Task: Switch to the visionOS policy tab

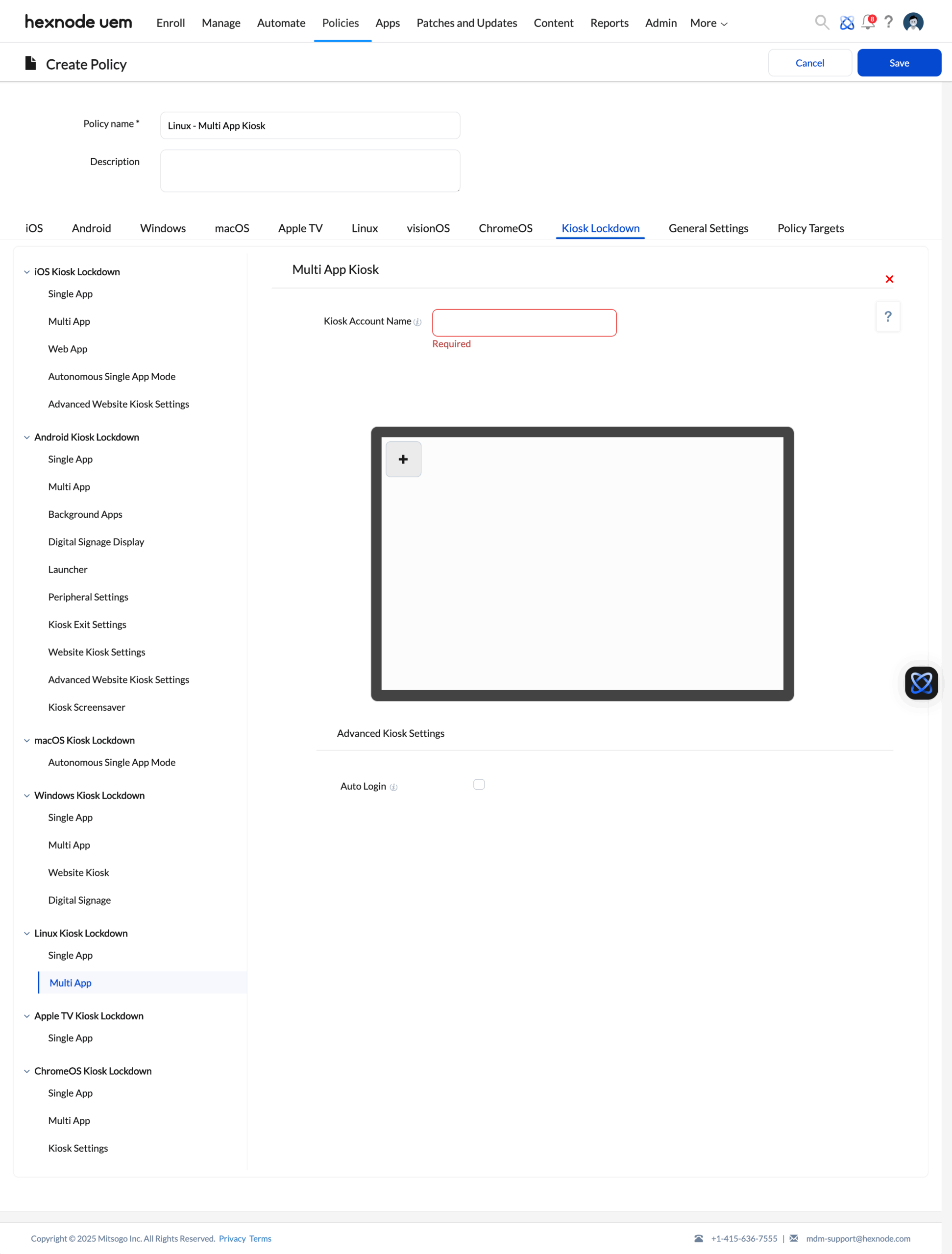Action: (428, 228)
